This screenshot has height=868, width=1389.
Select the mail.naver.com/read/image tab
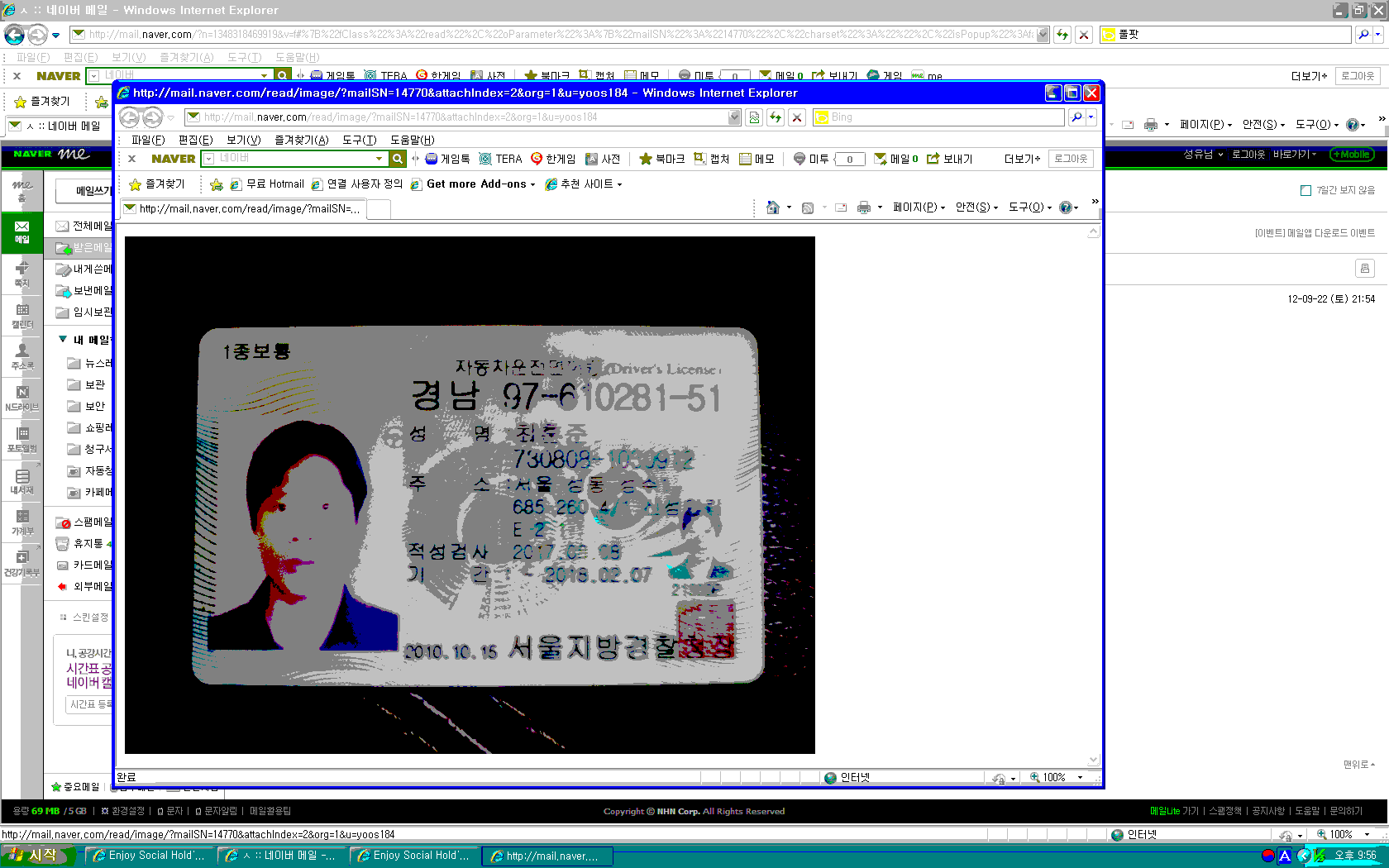pos(243,209)
